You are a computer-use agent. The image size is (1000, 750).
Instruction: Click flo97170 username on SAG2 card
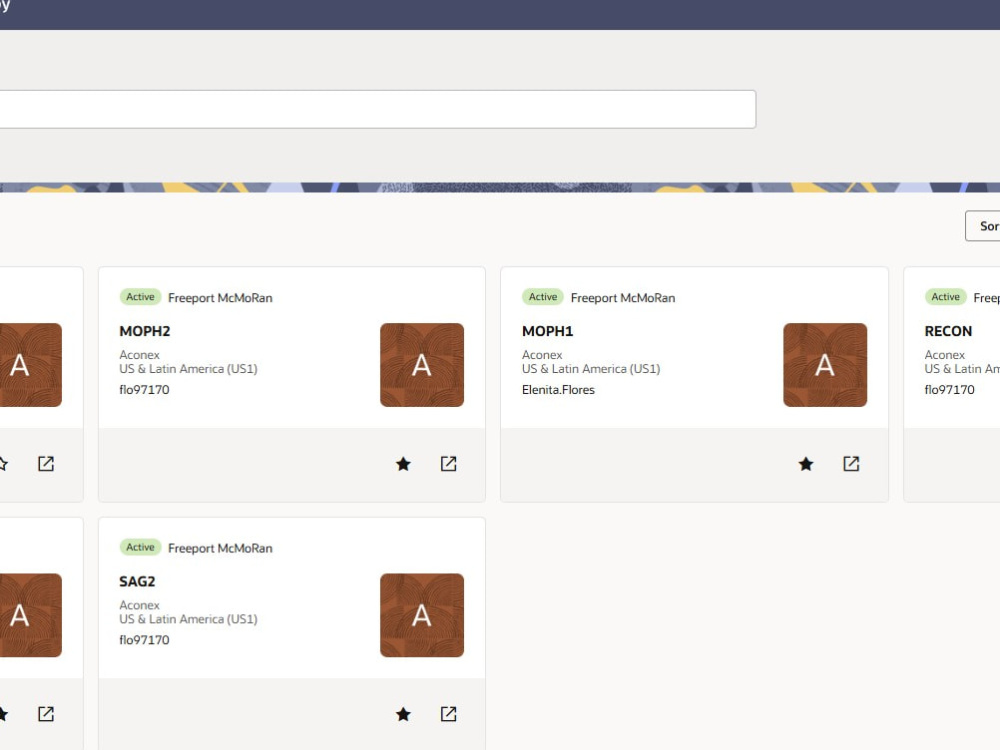point(144,640)
